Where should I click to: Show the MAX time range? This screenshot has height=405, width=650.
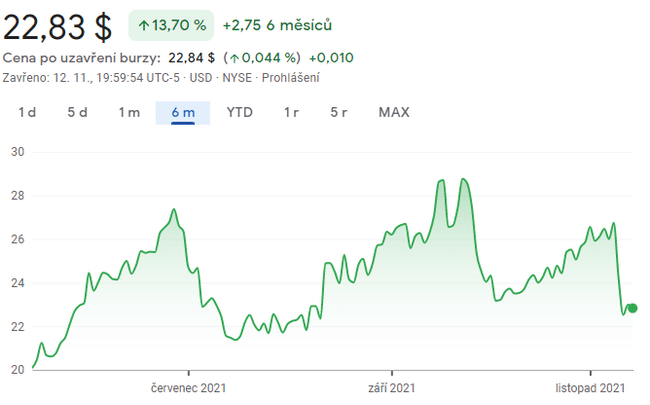[394, 112]
